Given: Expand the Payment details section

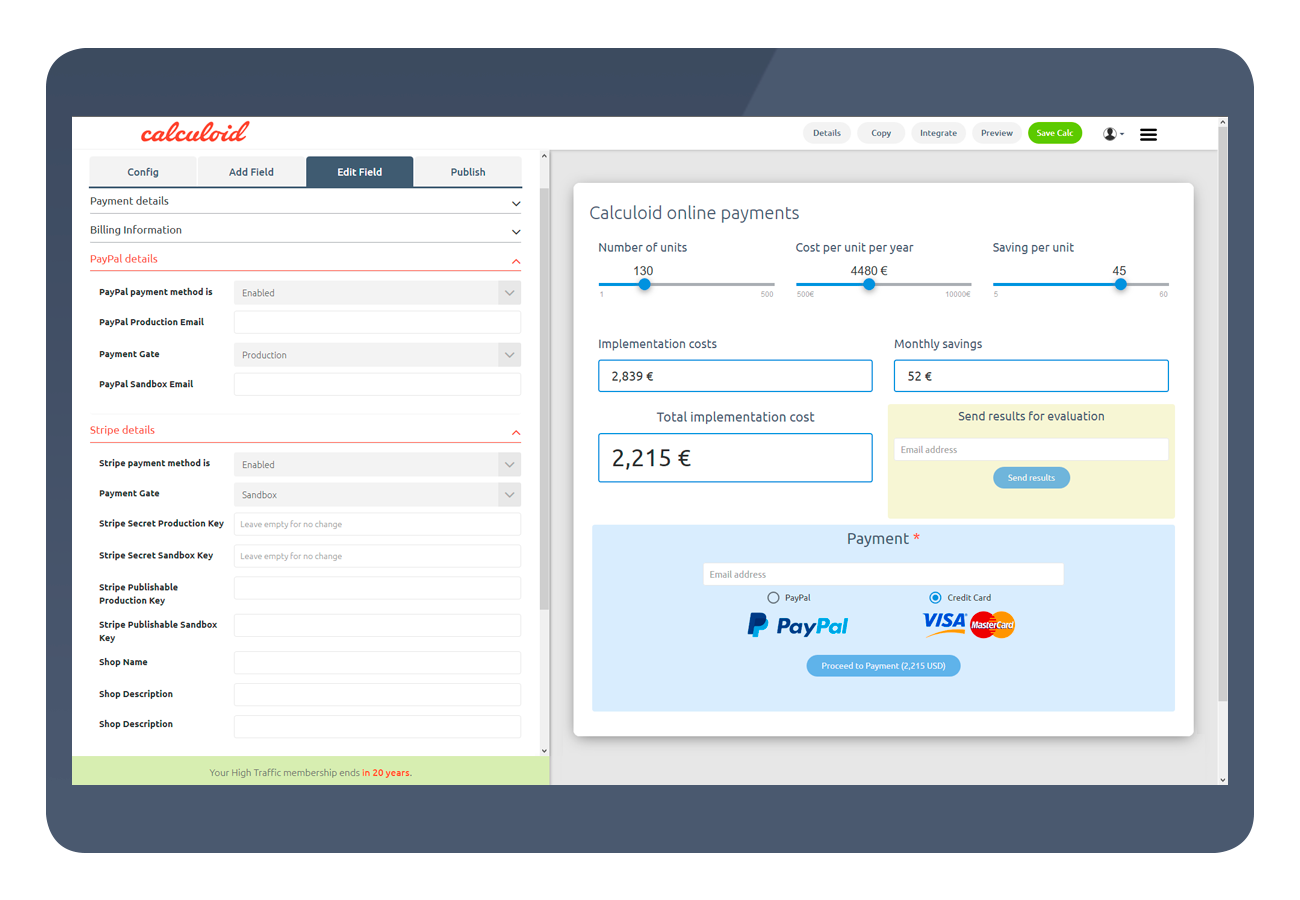Looking at the screenshot, I should tap(305, 202).
